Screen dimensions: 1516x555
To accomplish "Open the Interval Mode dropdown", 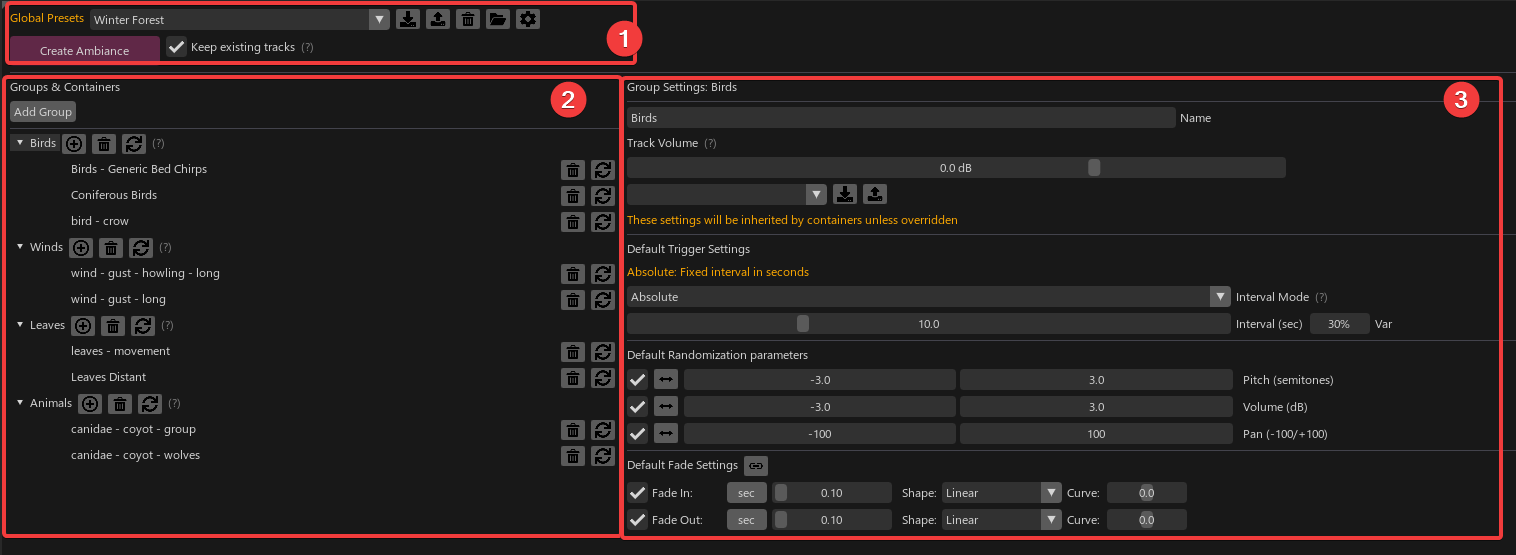I will coord(928,297).
